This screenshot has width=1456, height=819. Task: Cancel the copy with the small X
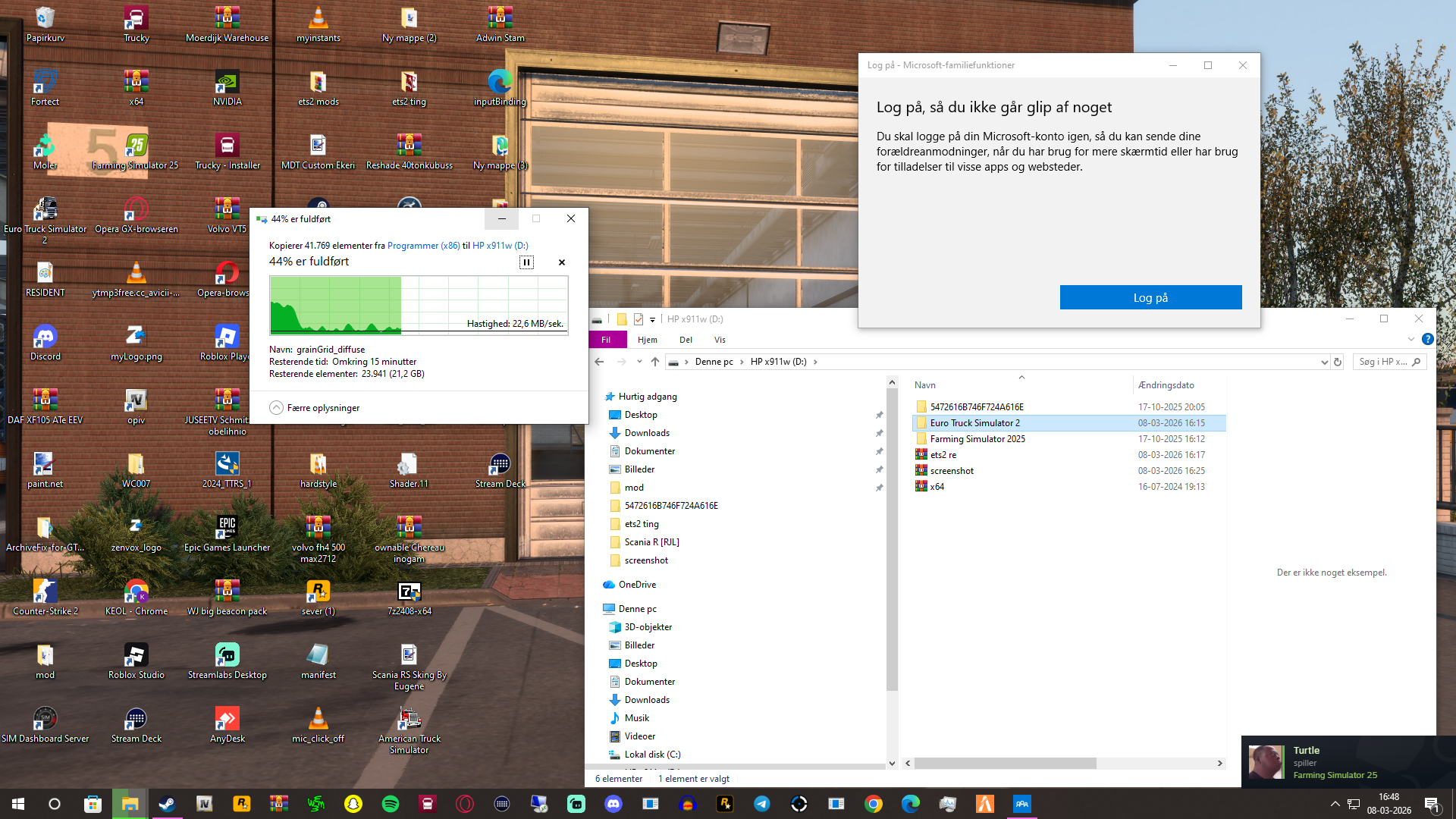click(562, 262)
